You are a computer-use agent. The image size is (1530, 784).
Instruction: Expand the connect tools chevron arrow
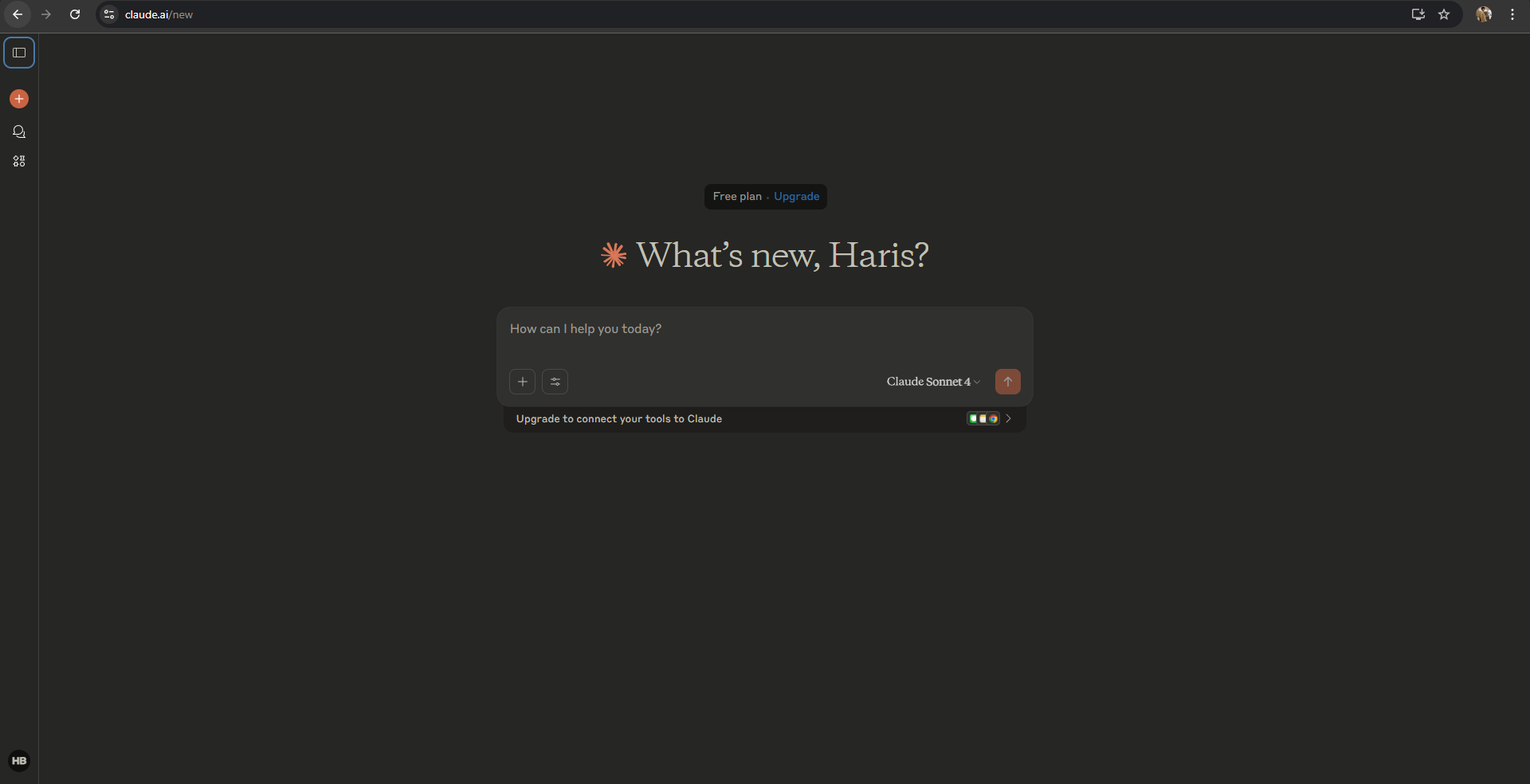pos(1009,418)
